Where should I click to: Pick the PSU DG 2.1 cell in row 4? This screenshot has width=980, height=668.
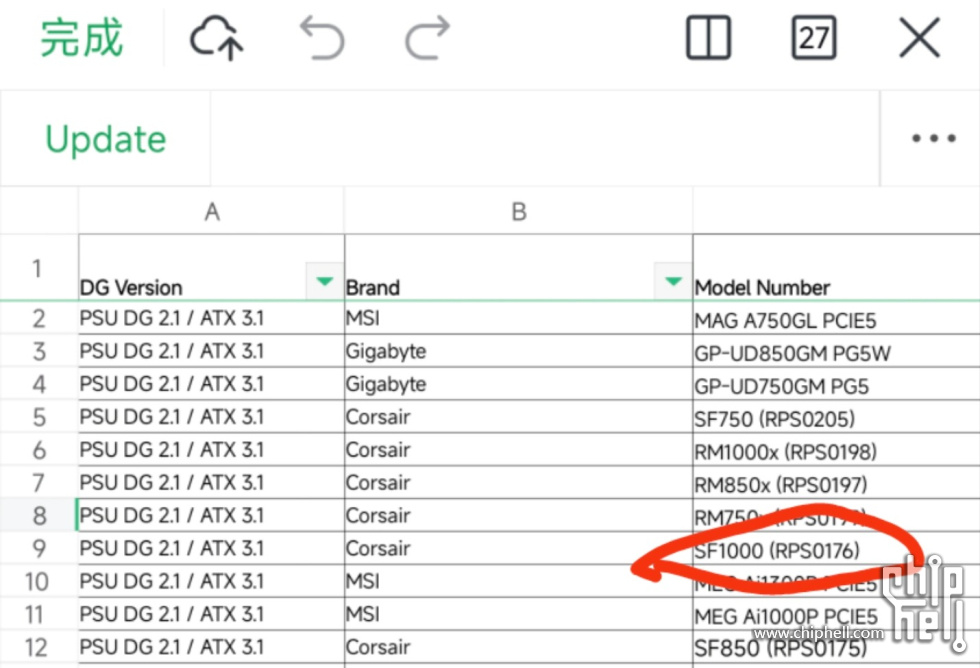212,384
